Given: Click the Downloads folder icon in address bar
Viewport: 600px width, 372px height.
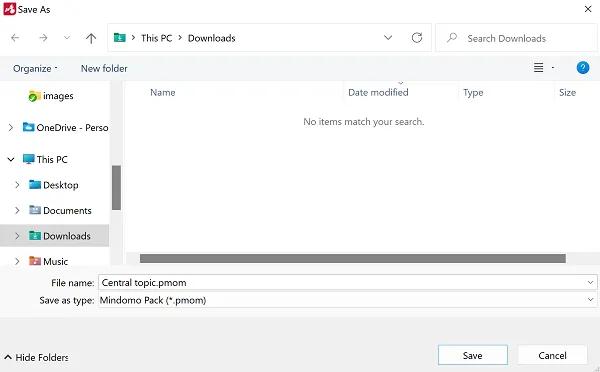Looking at the screenshot, I should pyautogui.click(x=120, y=38).
